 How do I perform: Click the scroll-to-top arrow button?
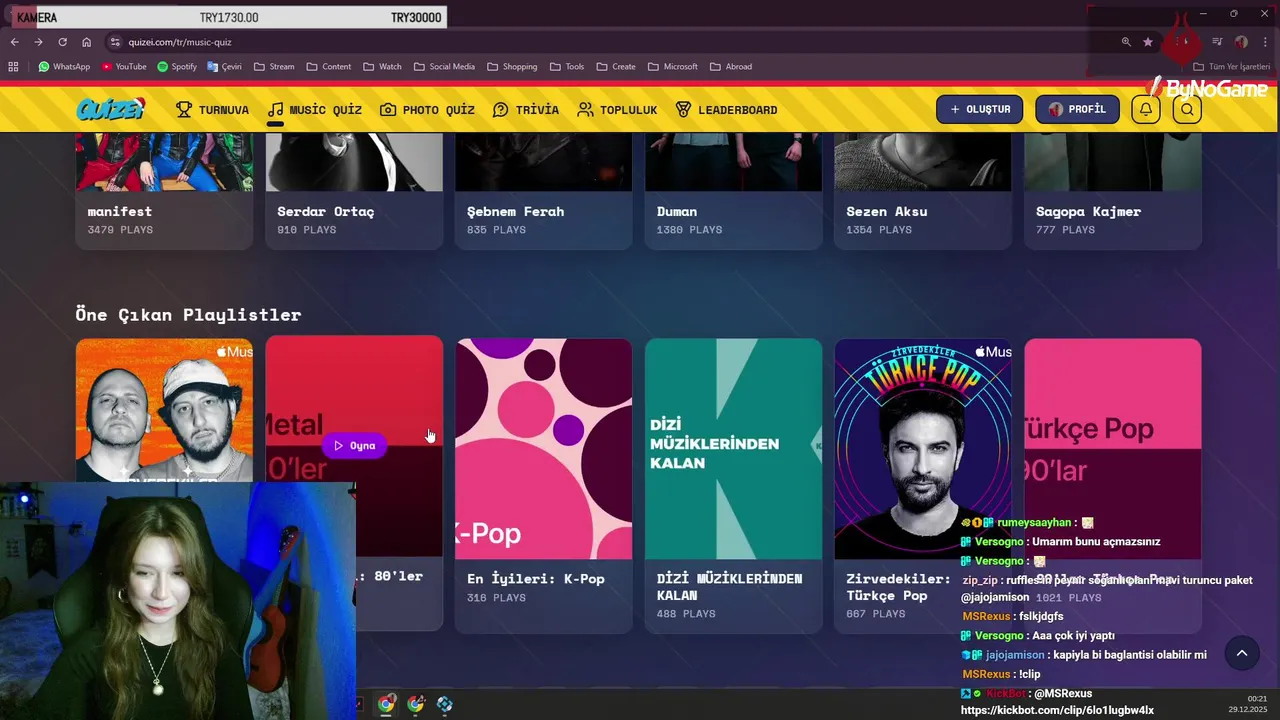[1242, 653]
